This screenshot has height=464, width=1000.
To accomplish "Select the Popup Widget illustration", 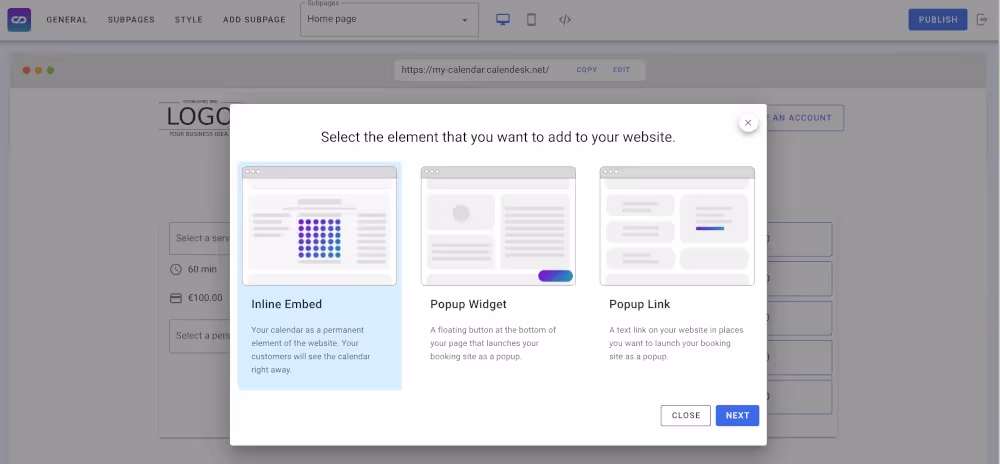I will point(498,226).
